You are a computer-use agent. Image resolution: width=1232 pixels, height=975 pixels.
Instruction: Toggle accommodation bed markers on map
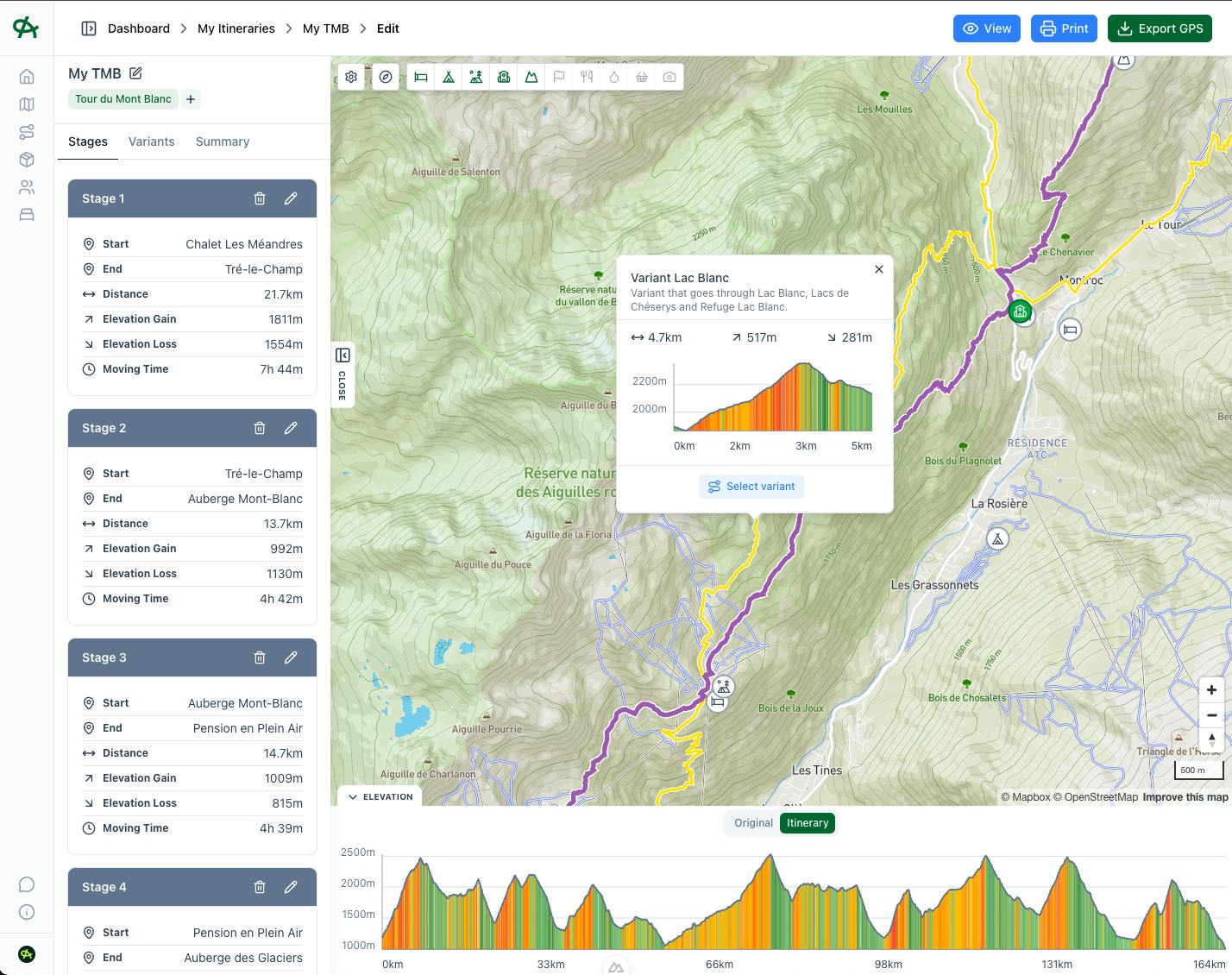(421, 77)
